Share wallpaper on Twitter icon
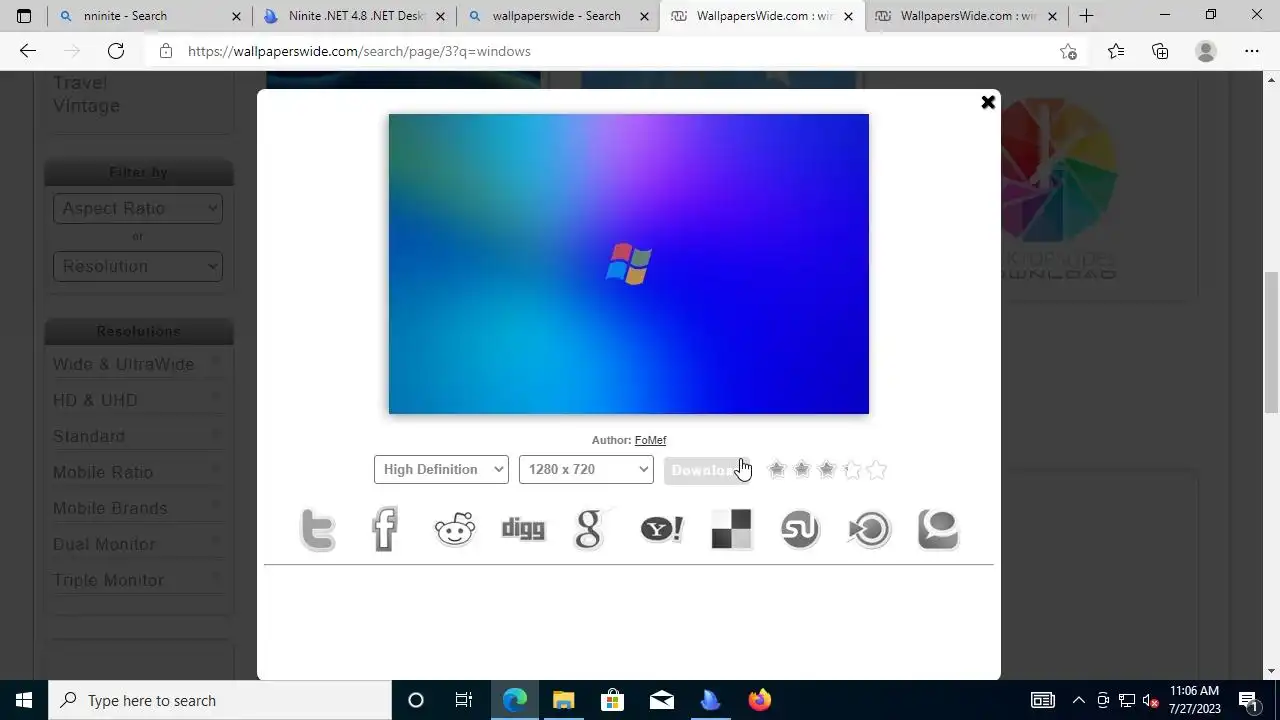 click(x=318, y=529)
